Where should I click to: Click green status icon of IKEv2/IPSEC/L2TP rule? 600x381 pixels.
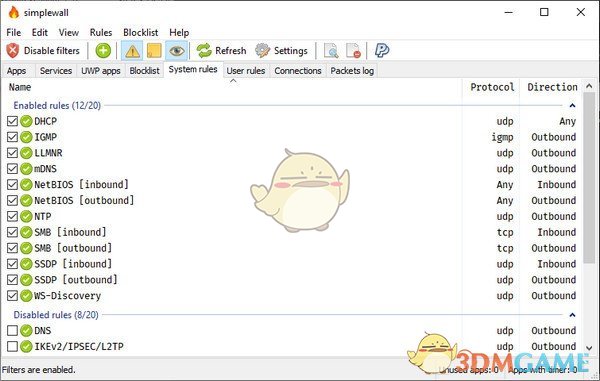point(26,347)
